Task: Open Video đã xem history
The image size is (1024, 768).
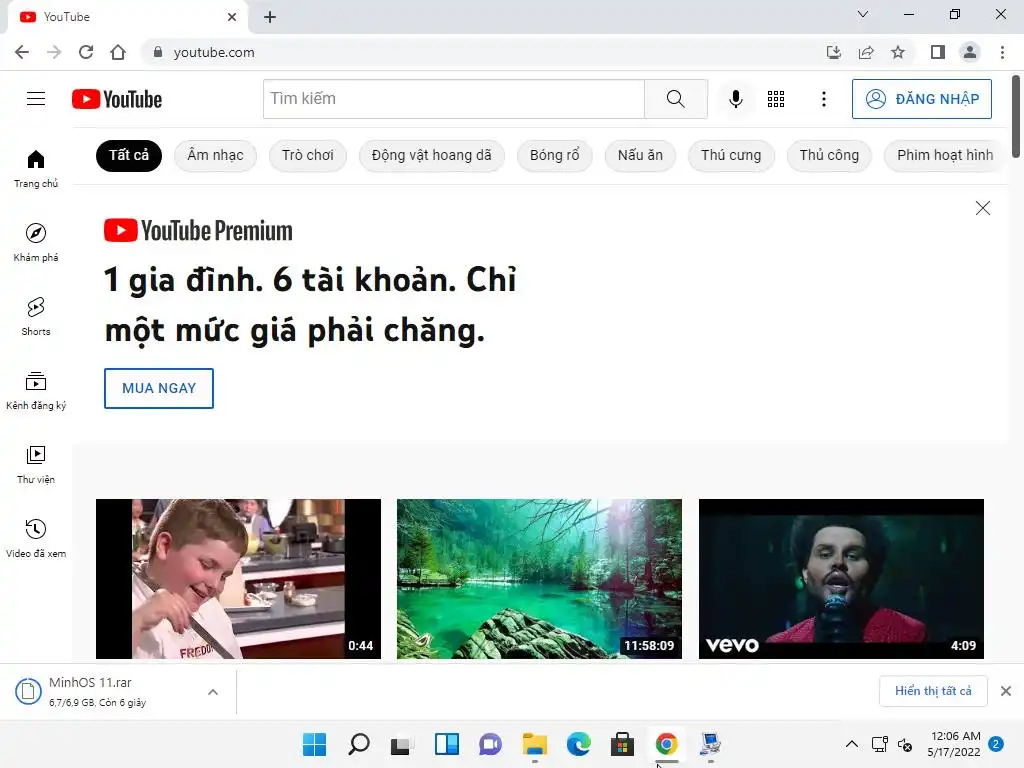Action: coord(36,538)
